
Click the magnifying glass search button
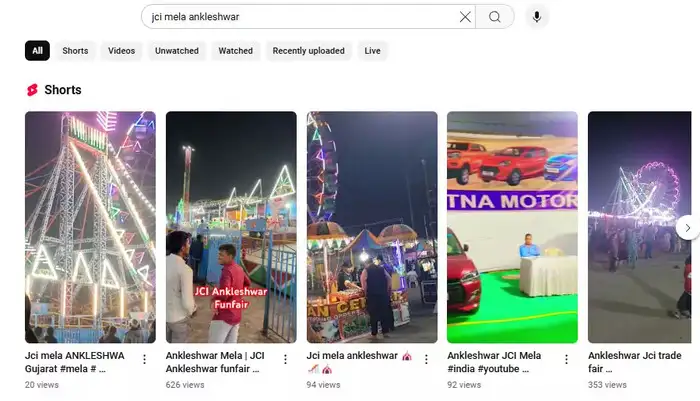coord(495,17)
